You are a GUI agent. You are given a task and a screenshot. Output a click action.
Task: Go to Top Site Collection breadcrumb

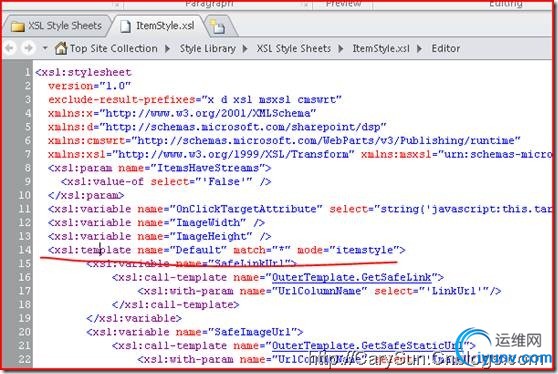[114, 48]
